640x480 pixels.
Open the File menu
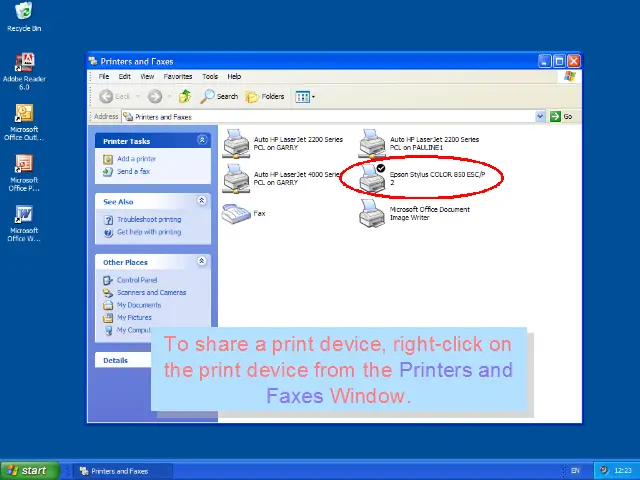[104, 76]
